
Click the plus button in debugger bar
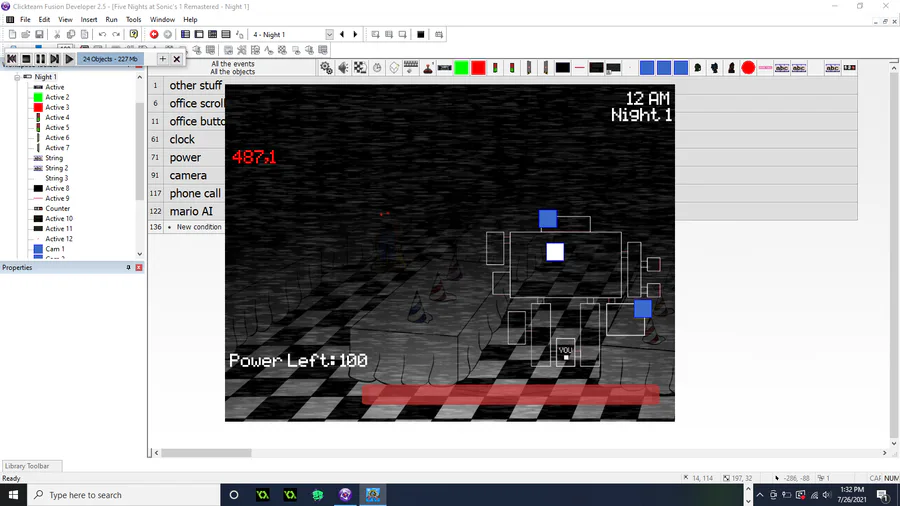(162, 59)
